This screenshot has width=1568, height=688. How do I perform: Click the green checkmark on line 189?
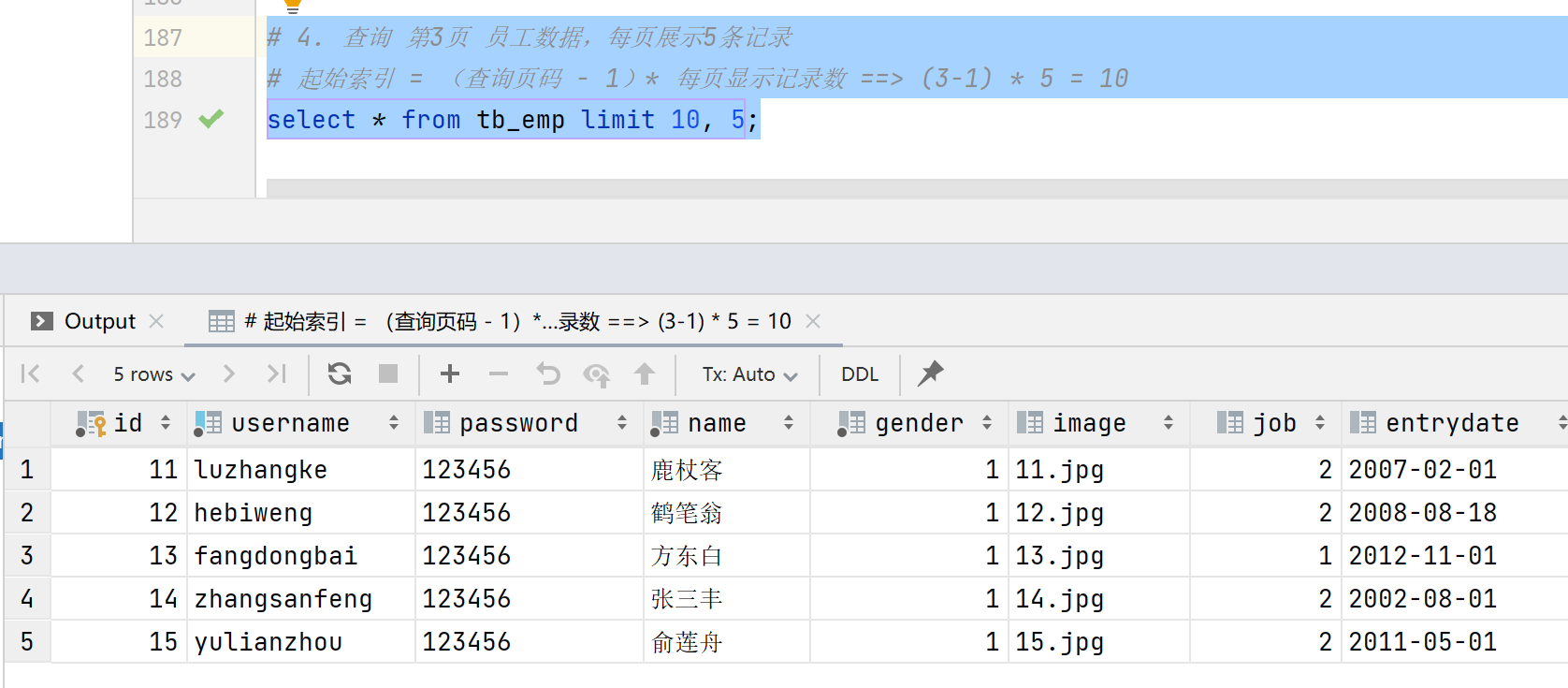coord(211,119)
